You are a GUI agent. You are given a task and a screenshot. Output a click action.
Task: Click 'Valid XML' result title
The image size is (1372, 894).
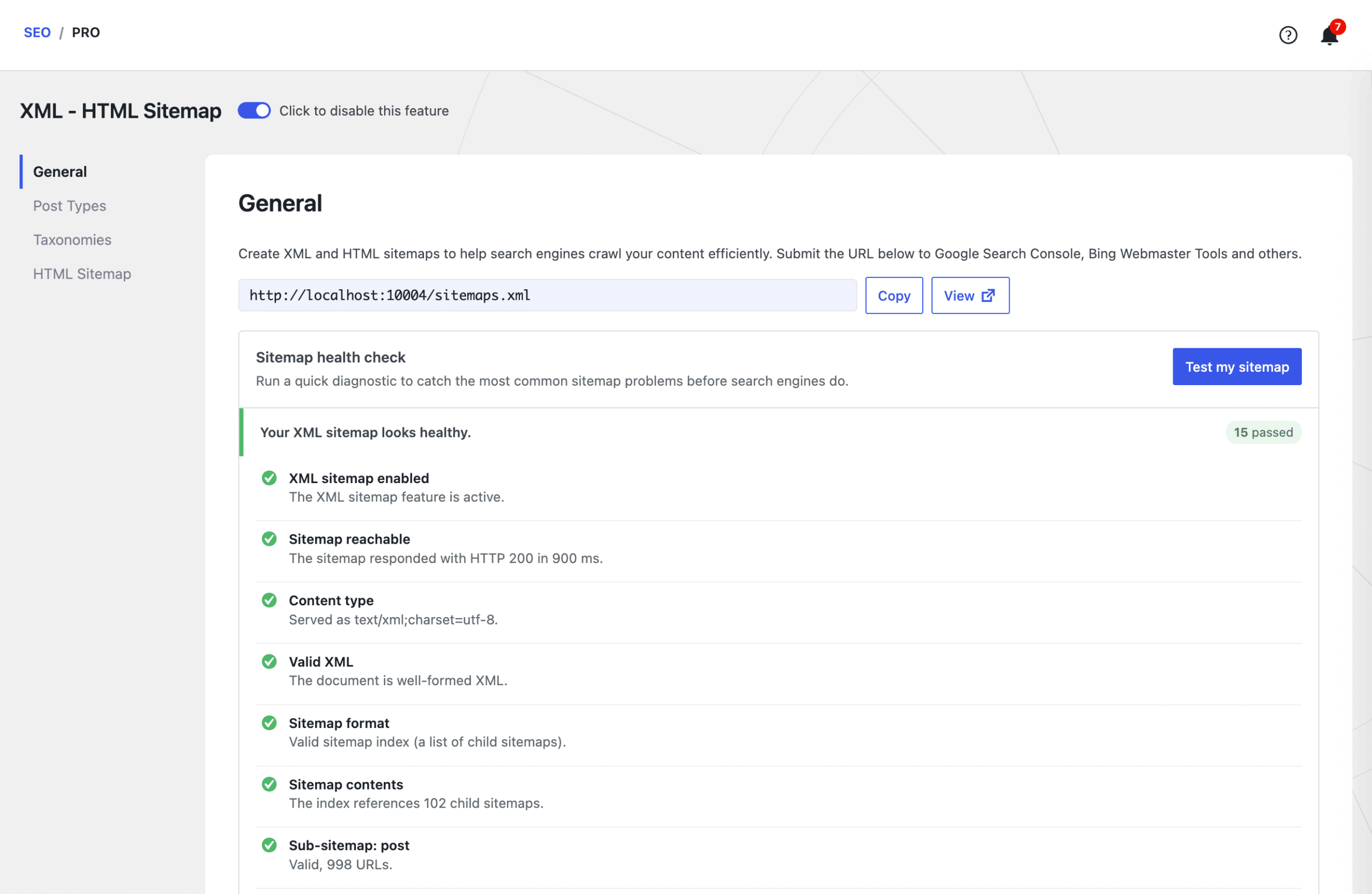click(321, 662)
